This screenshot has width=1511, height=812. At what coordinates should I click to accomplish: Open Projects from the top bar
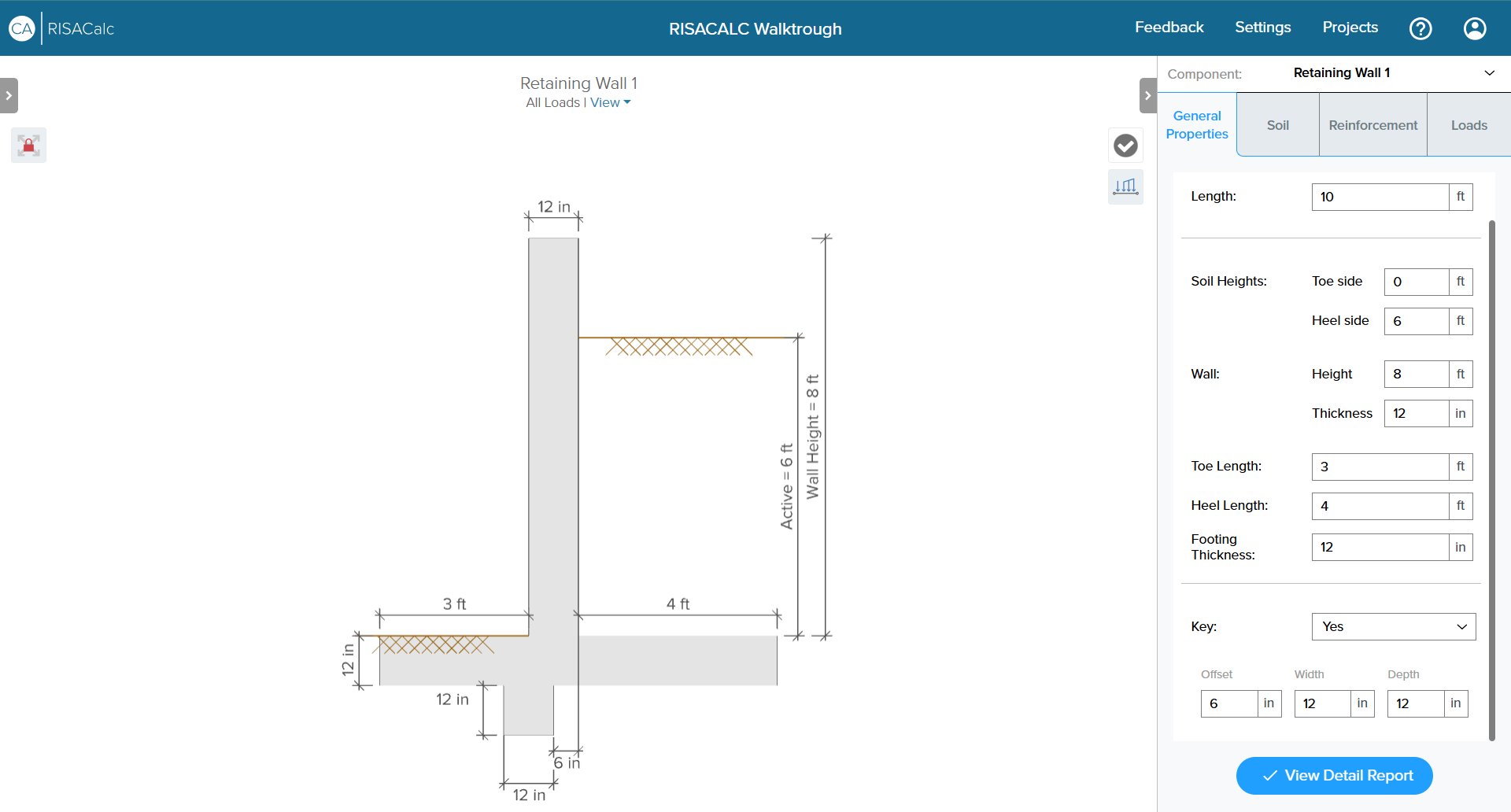tap(1350, 28)
